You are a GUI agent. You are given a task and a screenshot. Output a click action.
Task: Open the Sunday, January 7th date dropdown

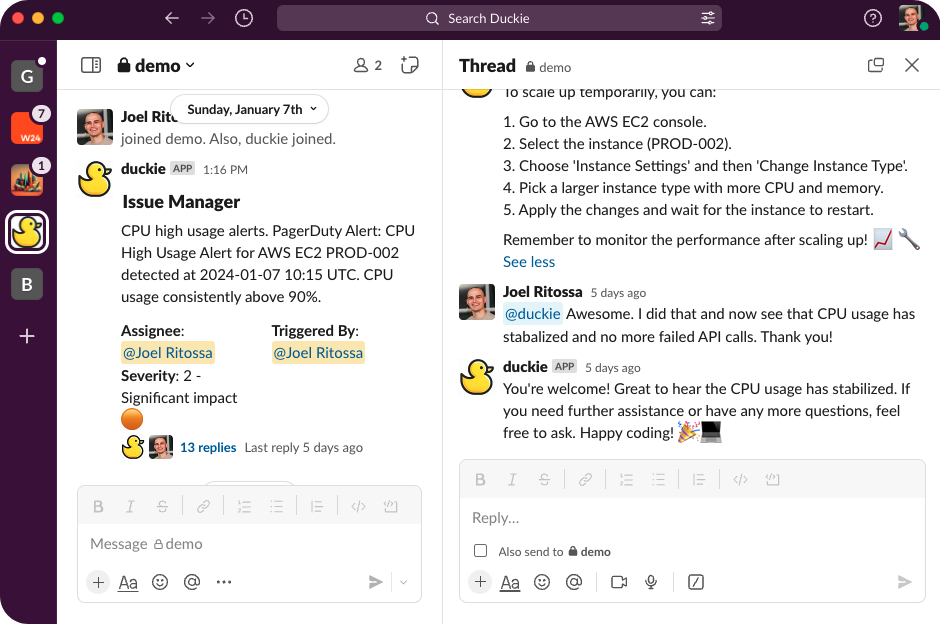pos(250,109)
